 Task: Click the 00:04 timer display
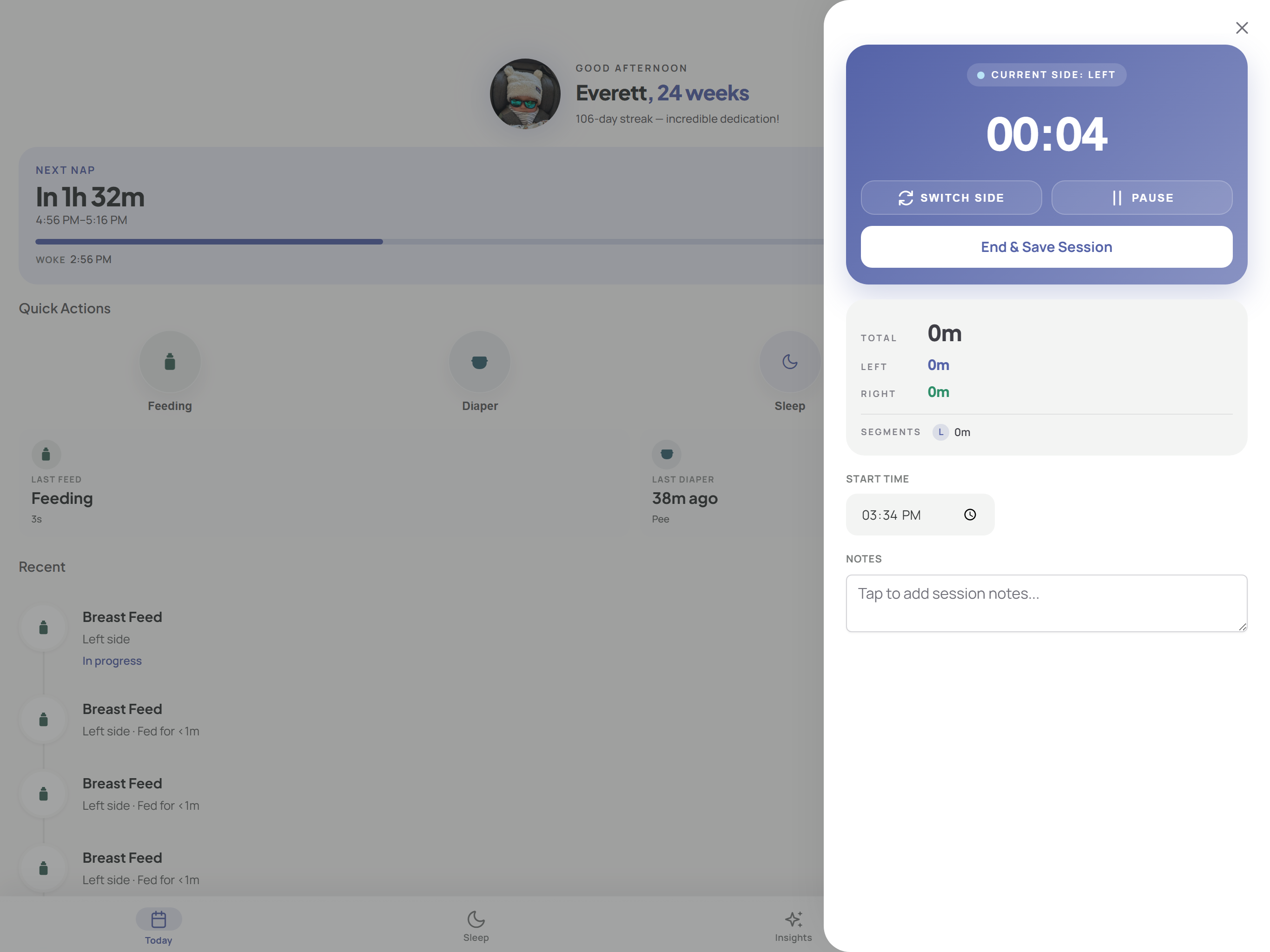click(1046, 134)
